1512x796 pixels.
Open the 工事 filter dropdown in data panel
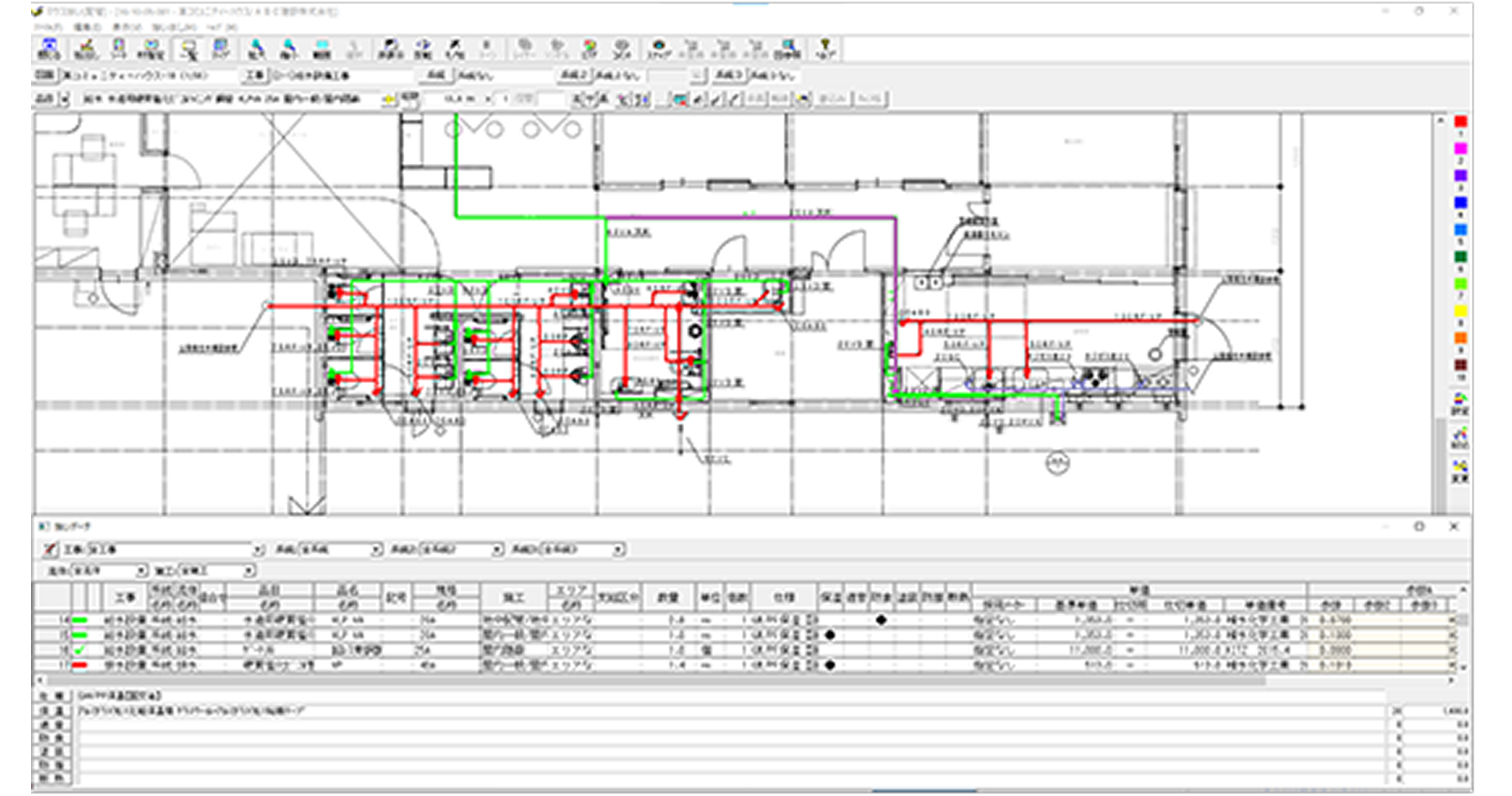pyautogui.click(x=258, y=550)
